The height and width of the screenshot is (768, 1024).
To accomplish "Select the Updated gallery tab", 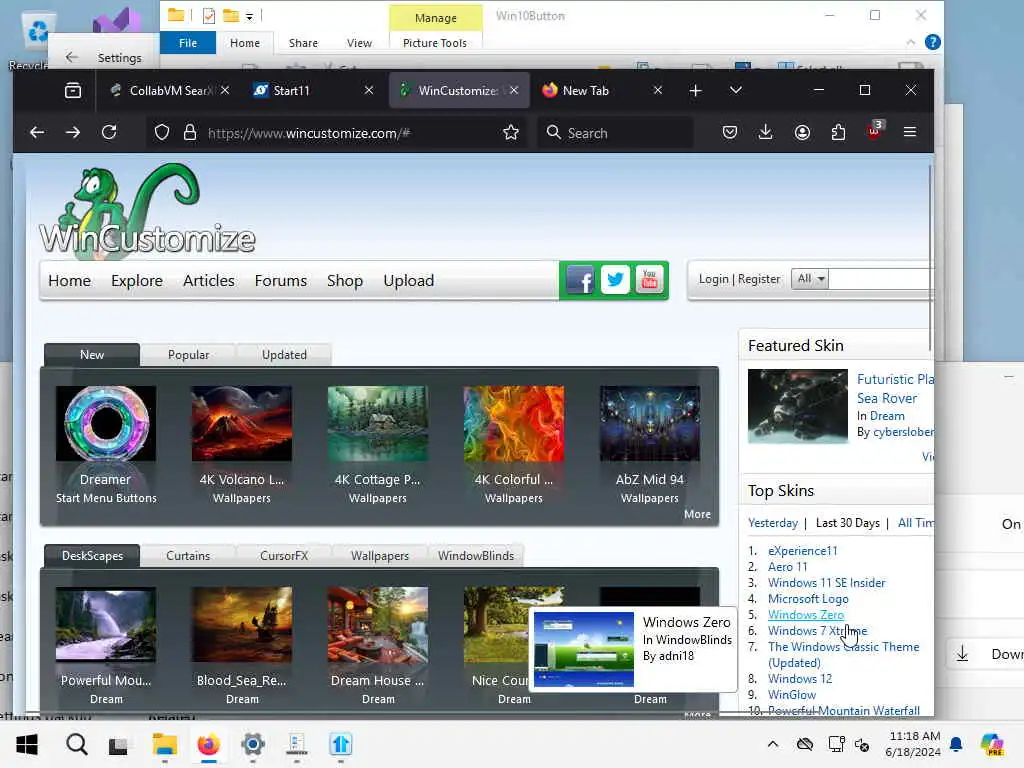I will 284,355.
